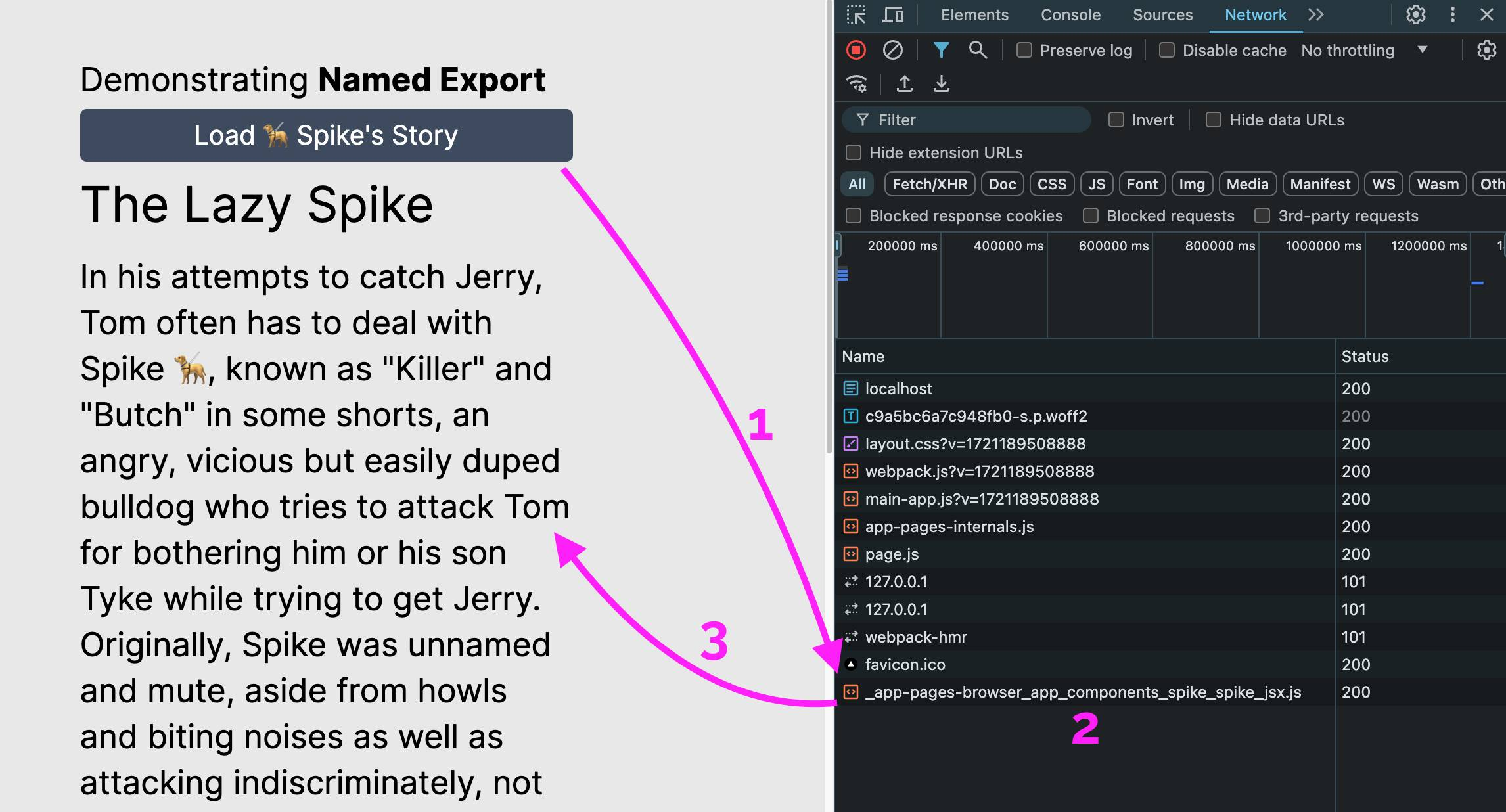Toggle the device toolbar icon
Viewport: 1506px width, 812px height.
[892, 14]
